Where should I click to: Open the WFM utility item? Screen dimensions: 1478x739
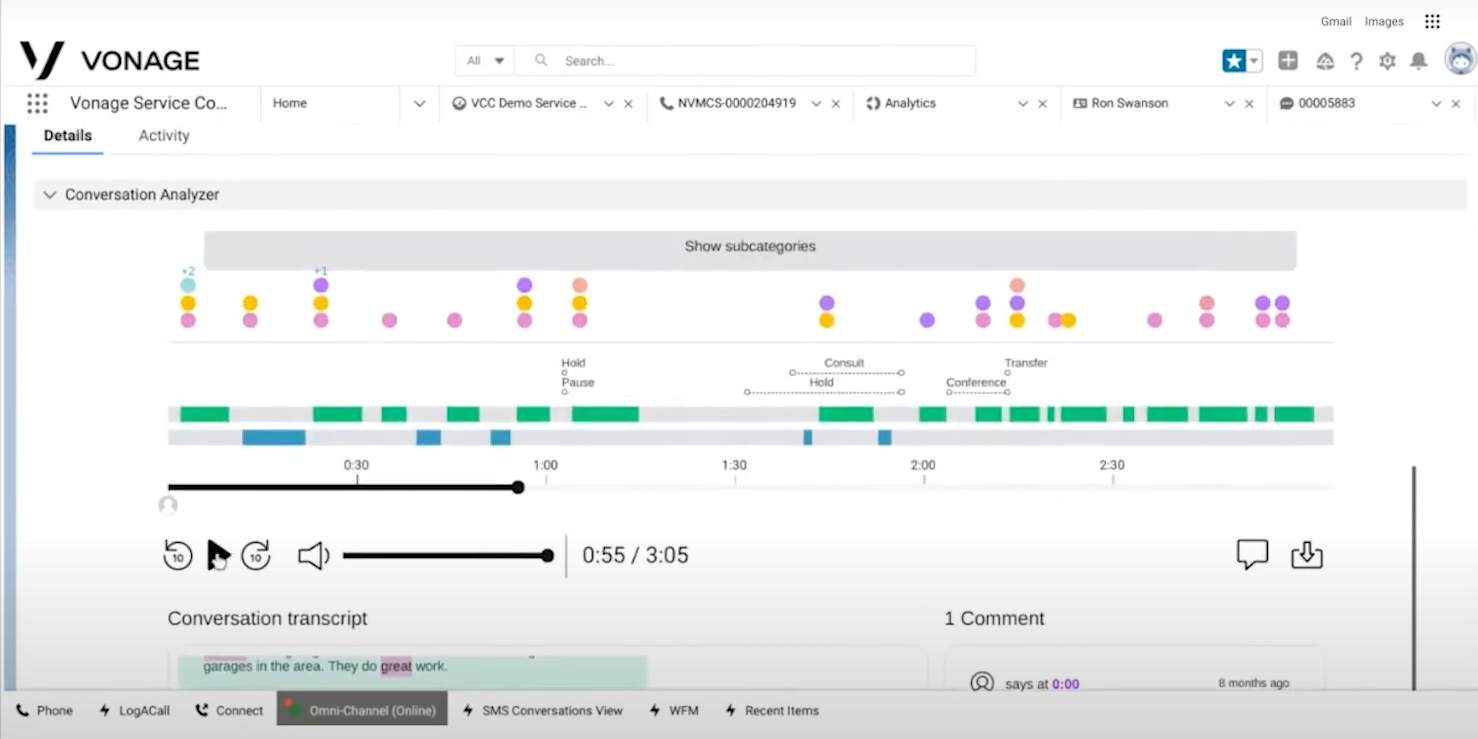click(674, 711)
